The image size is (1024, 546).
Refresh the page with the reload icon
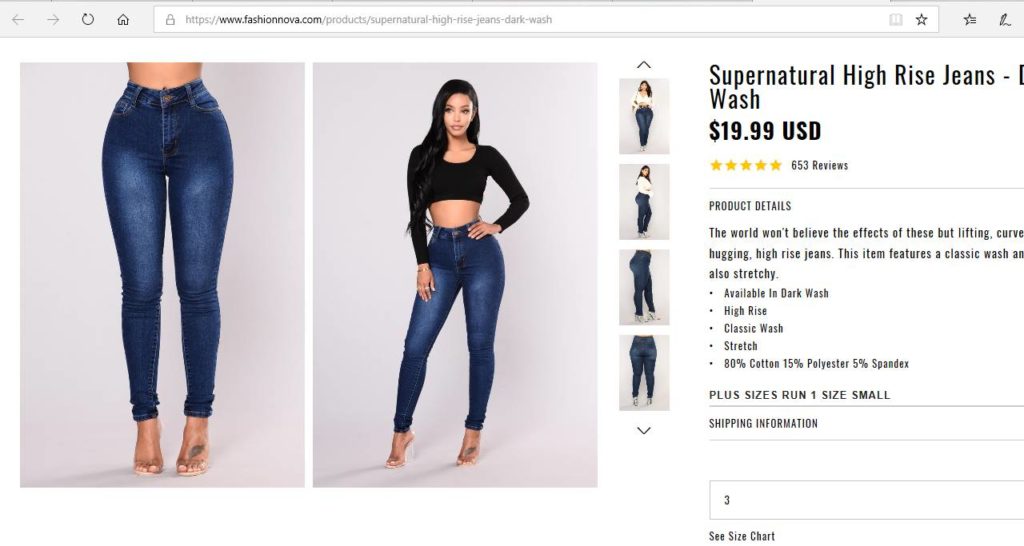pyautogui.click(x=88, y=19)
